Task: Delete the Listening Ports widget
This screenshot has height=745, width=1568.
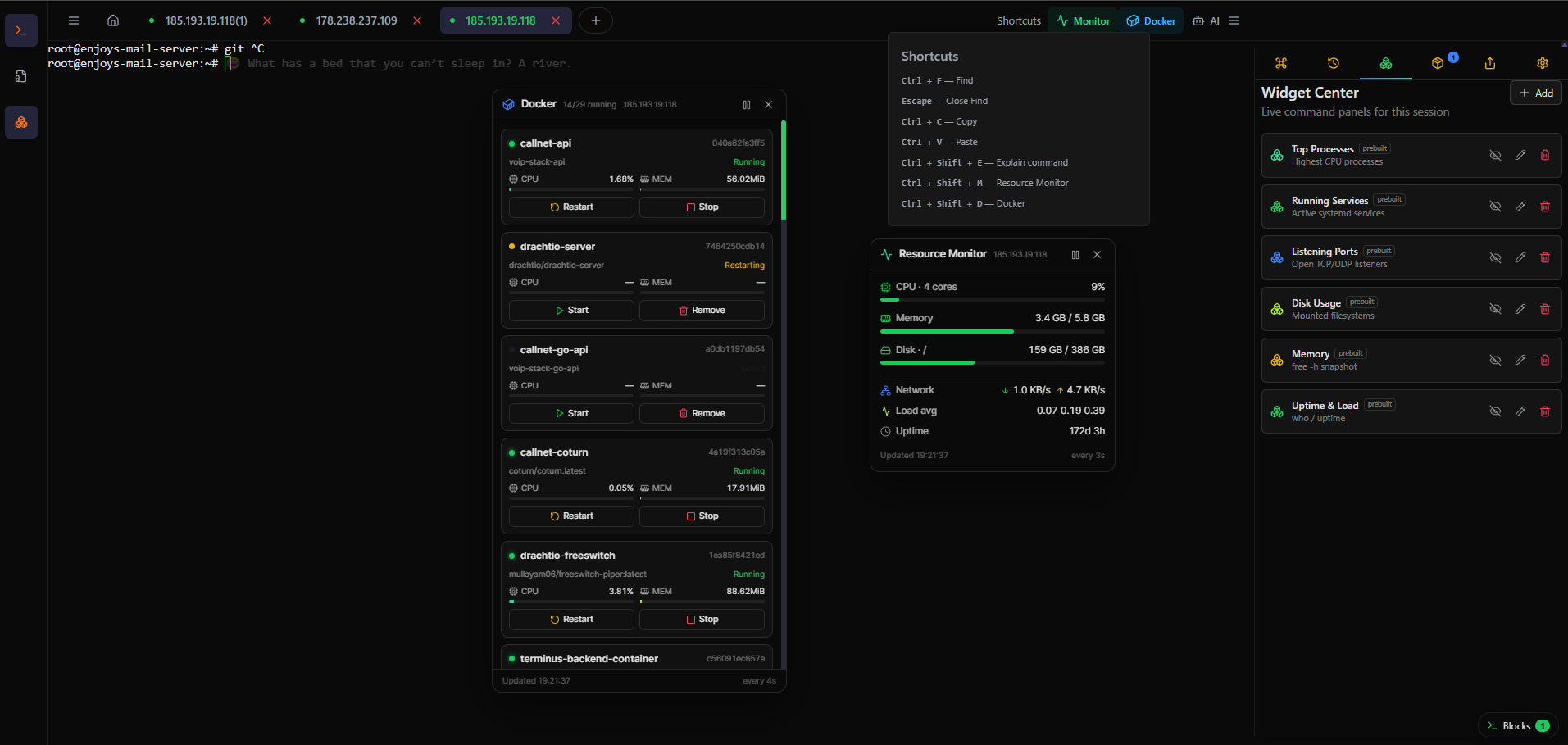Action: [x=1545, y=257]
